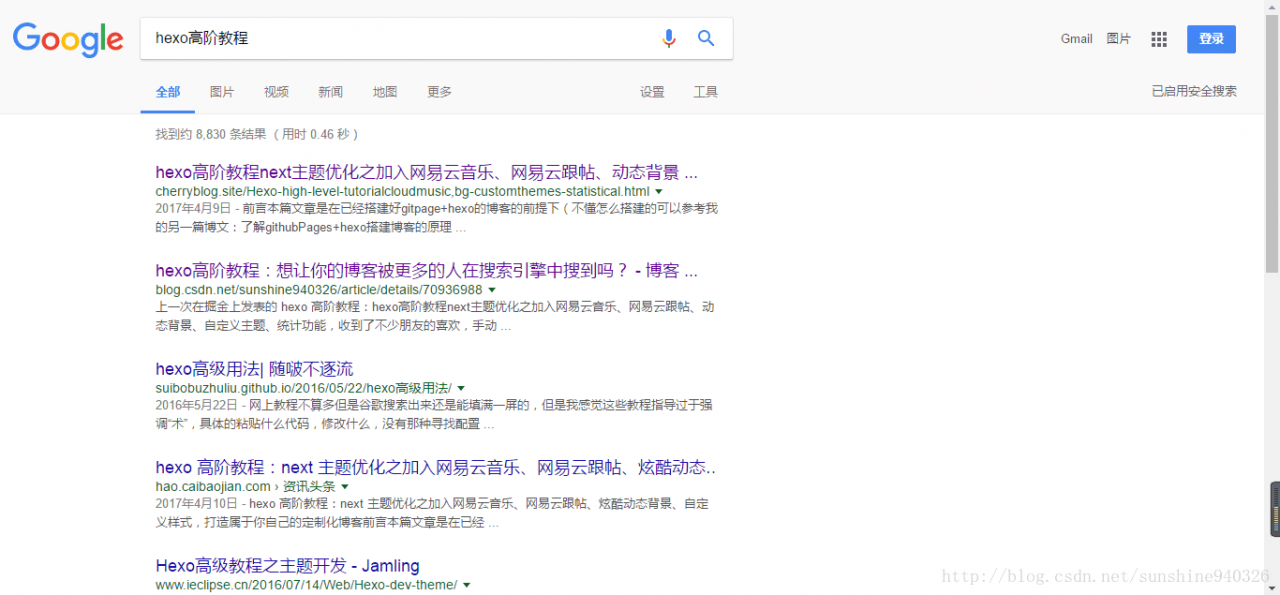Expand arrow beside www.ieclipse.cn URL
The width and height of the screenshot is (1280, 595).
tap(467, 585)
